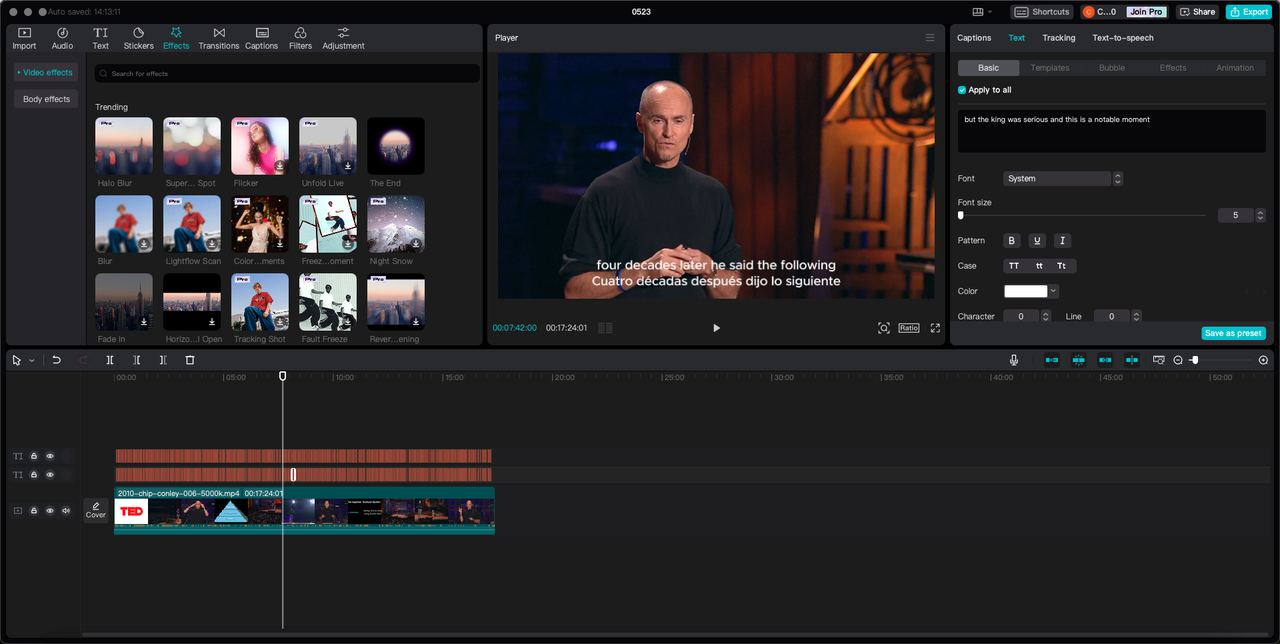The image size is (1280, 644).
Task: Toggle main track magnet
Action: click(x=1052, y=360)
